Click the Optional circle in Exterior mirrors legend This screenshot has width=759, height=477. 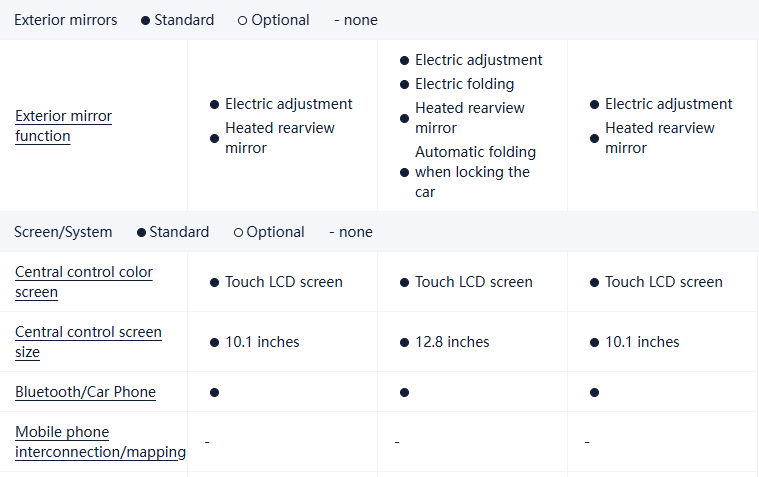coord(243,20)
